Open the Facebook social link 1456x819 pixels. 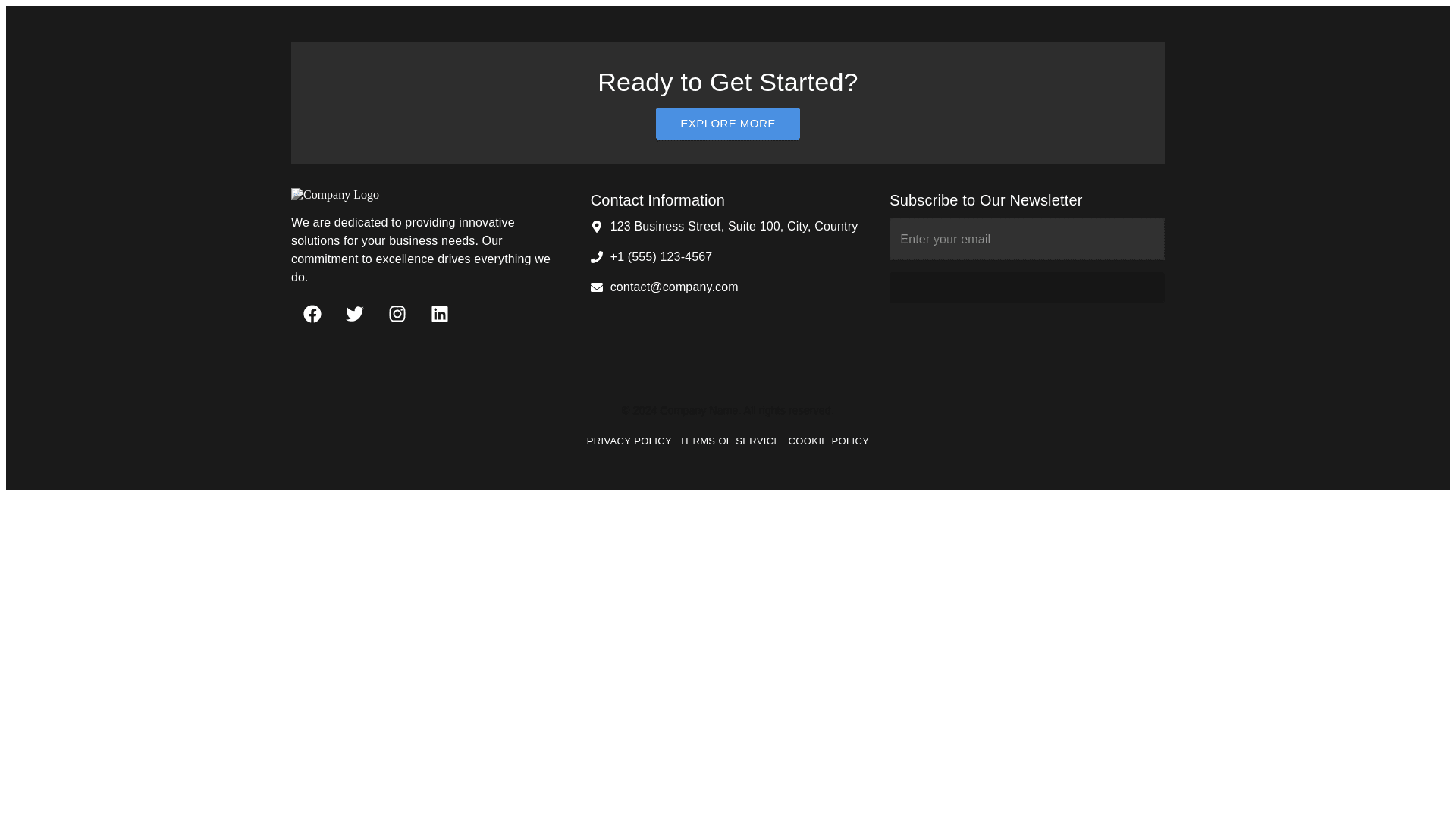(312, 314)
